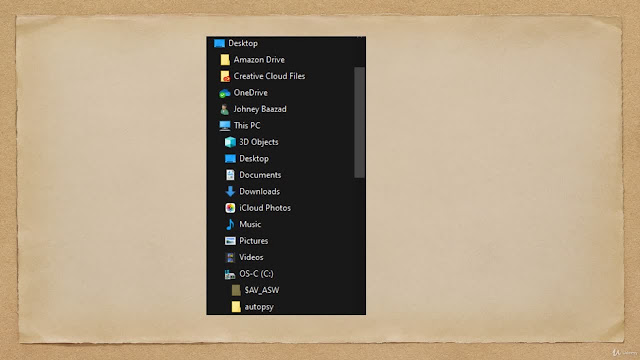Select Desktop under This PC
The height and width of the screenshot is (360, 640).
point(247,158)
